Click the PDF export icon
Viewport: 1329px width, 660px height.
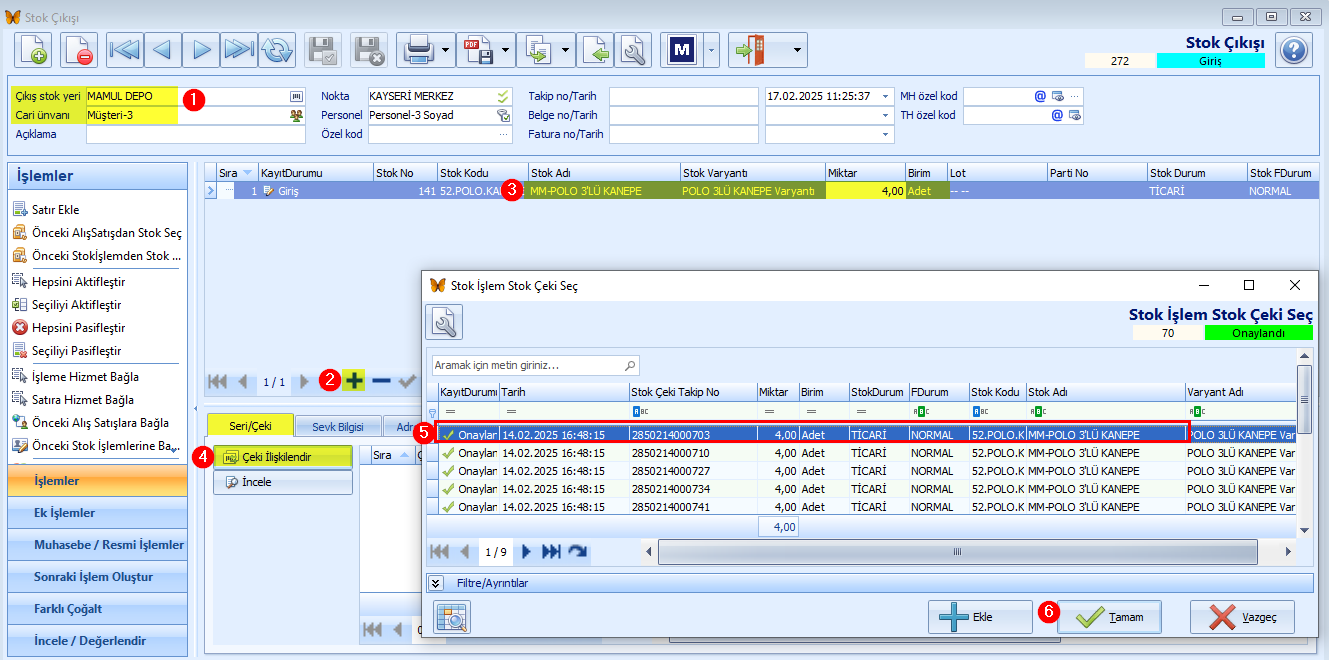(x=477, y=49)
